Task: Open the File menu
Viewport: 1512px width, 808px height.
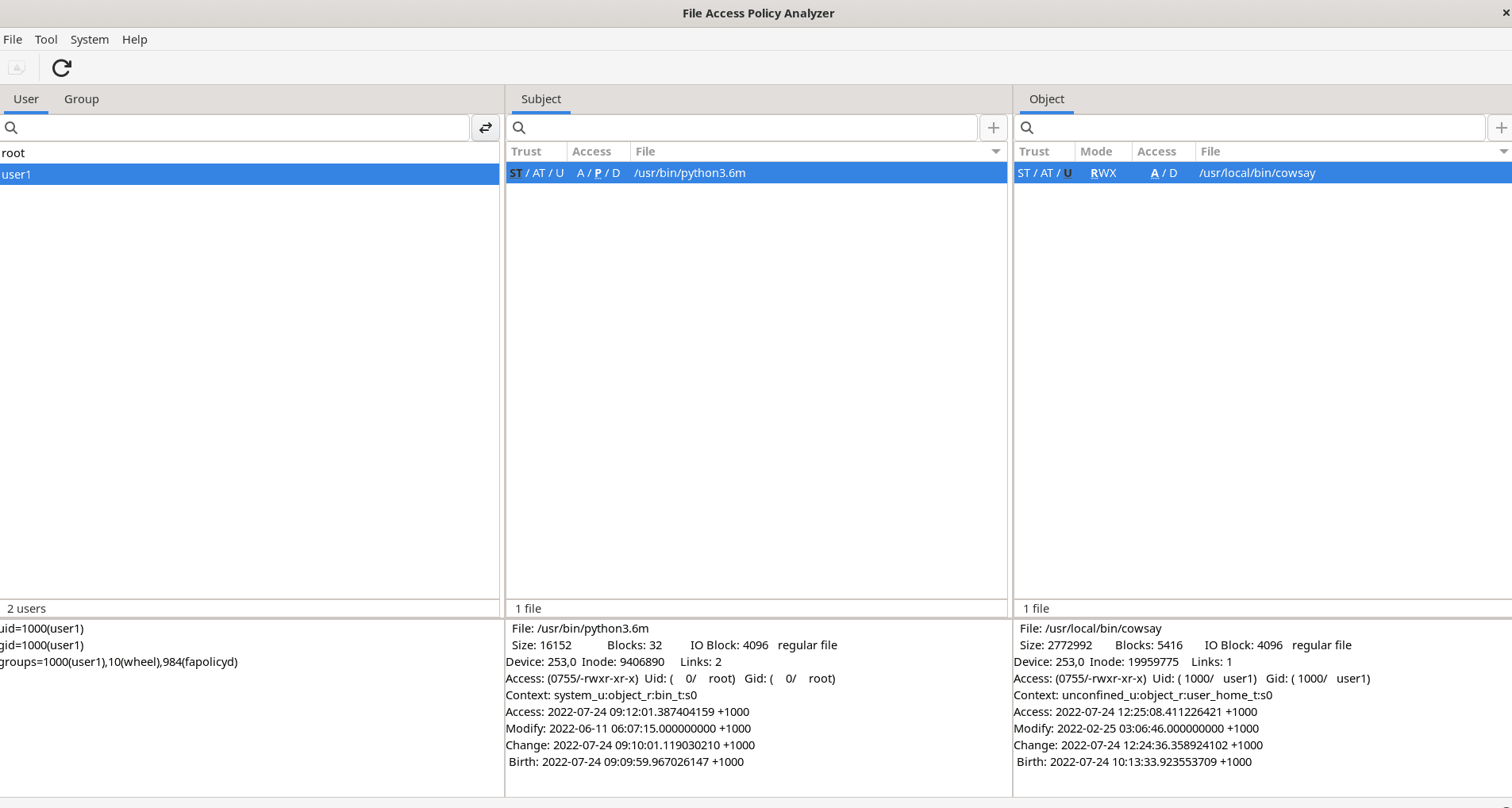Action: [x=13, y=40]
